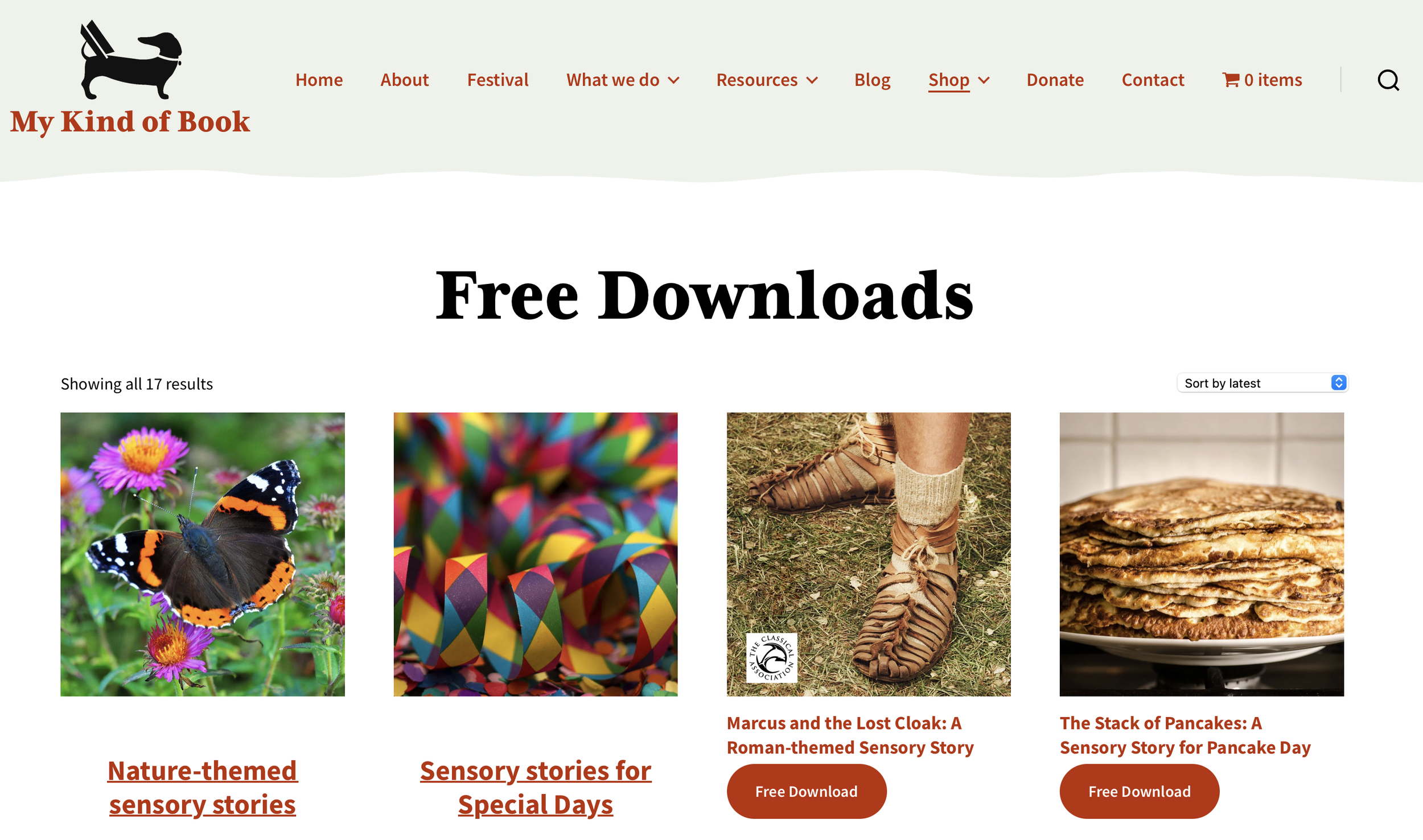Go to the Home menu item

tap(319, 80)
